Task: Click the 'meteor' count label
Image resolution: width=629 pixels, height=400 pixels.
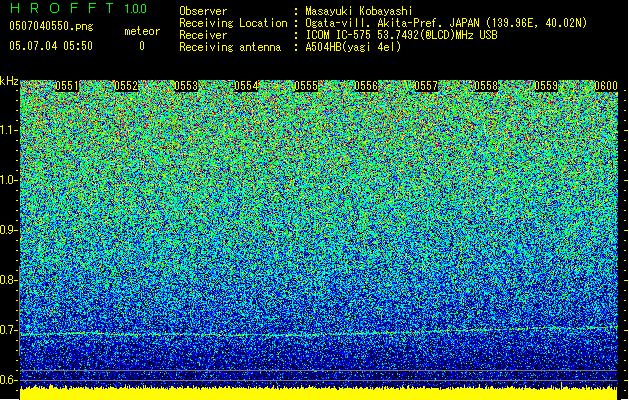Action: pyautogui.click(x=142, y=31)
